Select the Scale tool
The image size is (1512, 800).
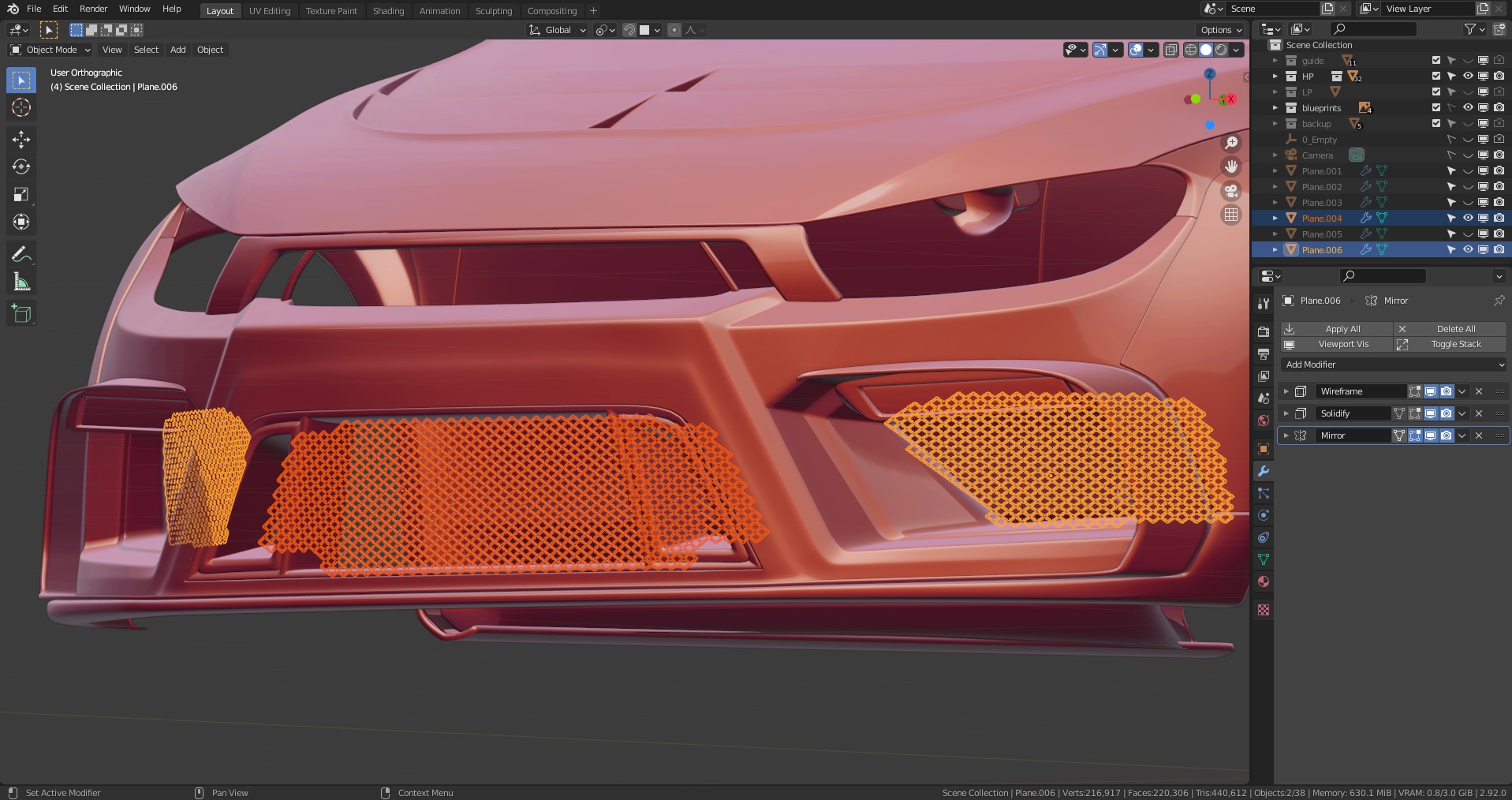click(21, 195)
